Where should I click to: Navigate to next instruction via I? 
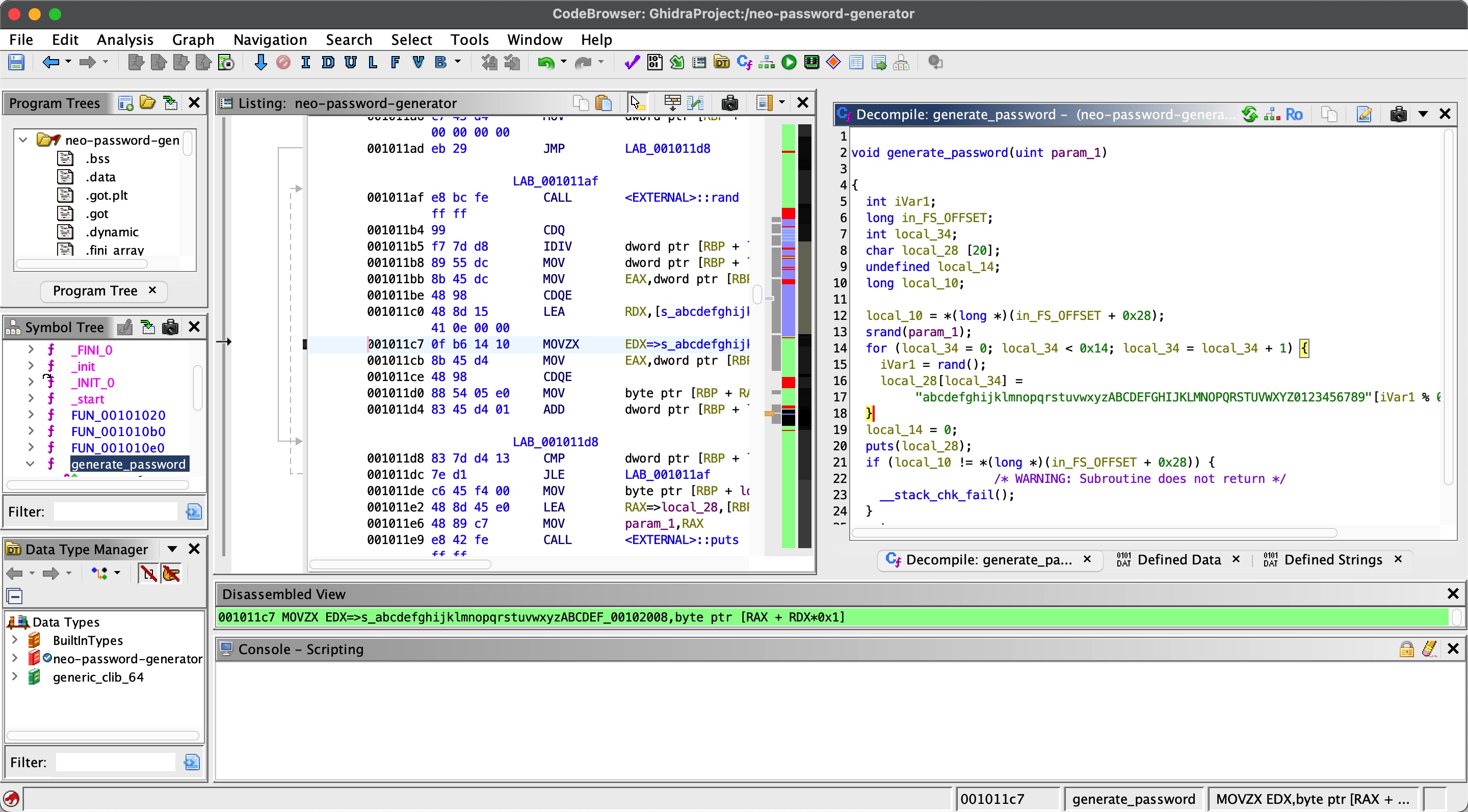(305, 62)
